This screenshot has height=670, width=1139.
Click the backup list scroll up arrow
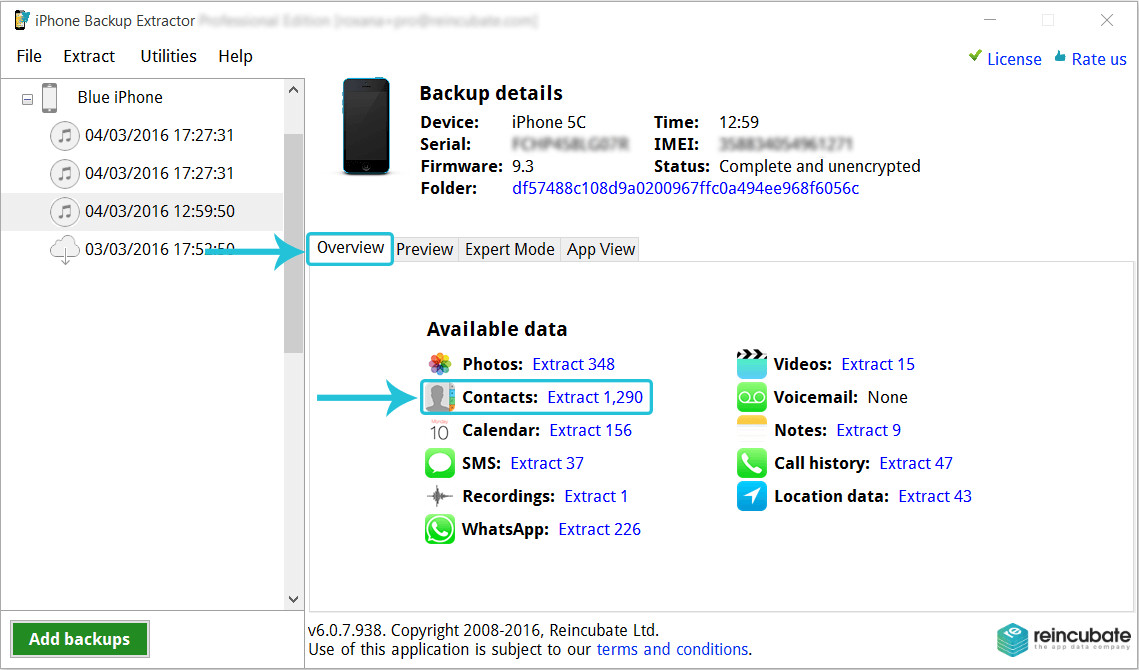(x=293, y=90)
